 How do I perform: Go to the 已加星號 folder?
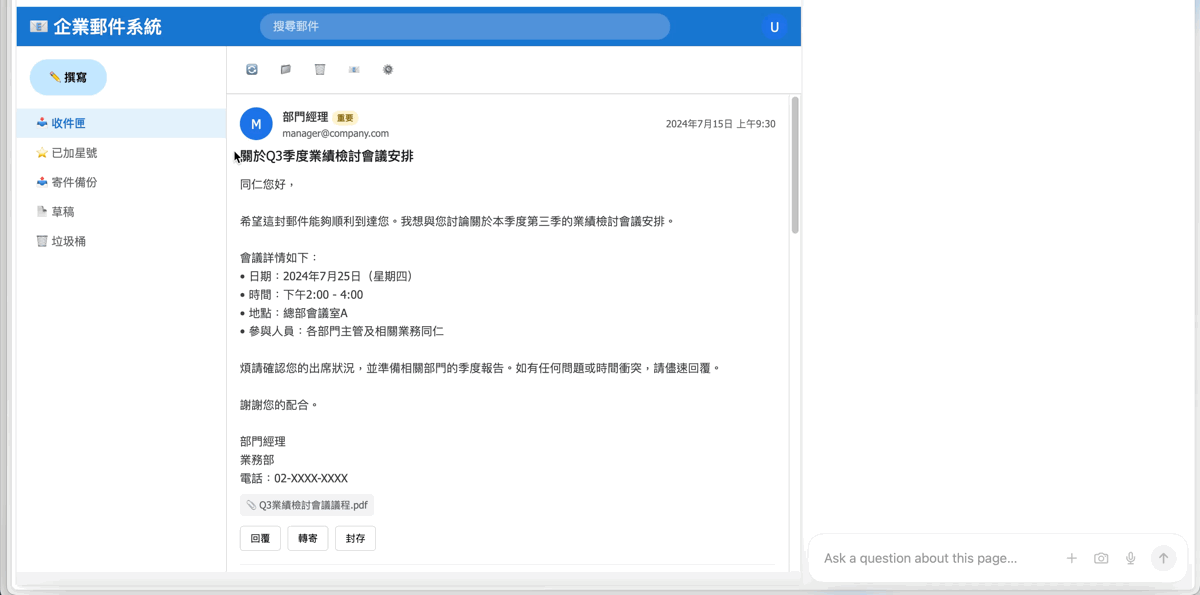[x=74, y=153]
